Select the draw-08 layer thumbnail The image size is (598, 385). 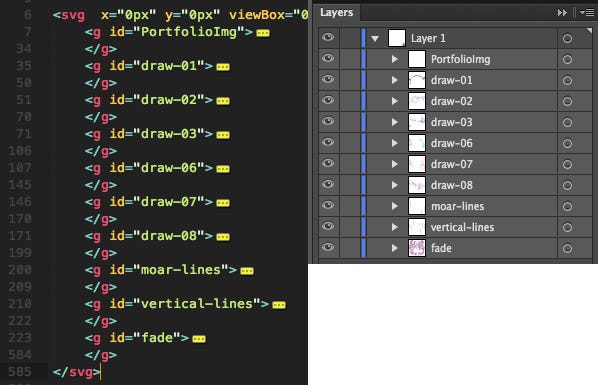coord(417,185)
